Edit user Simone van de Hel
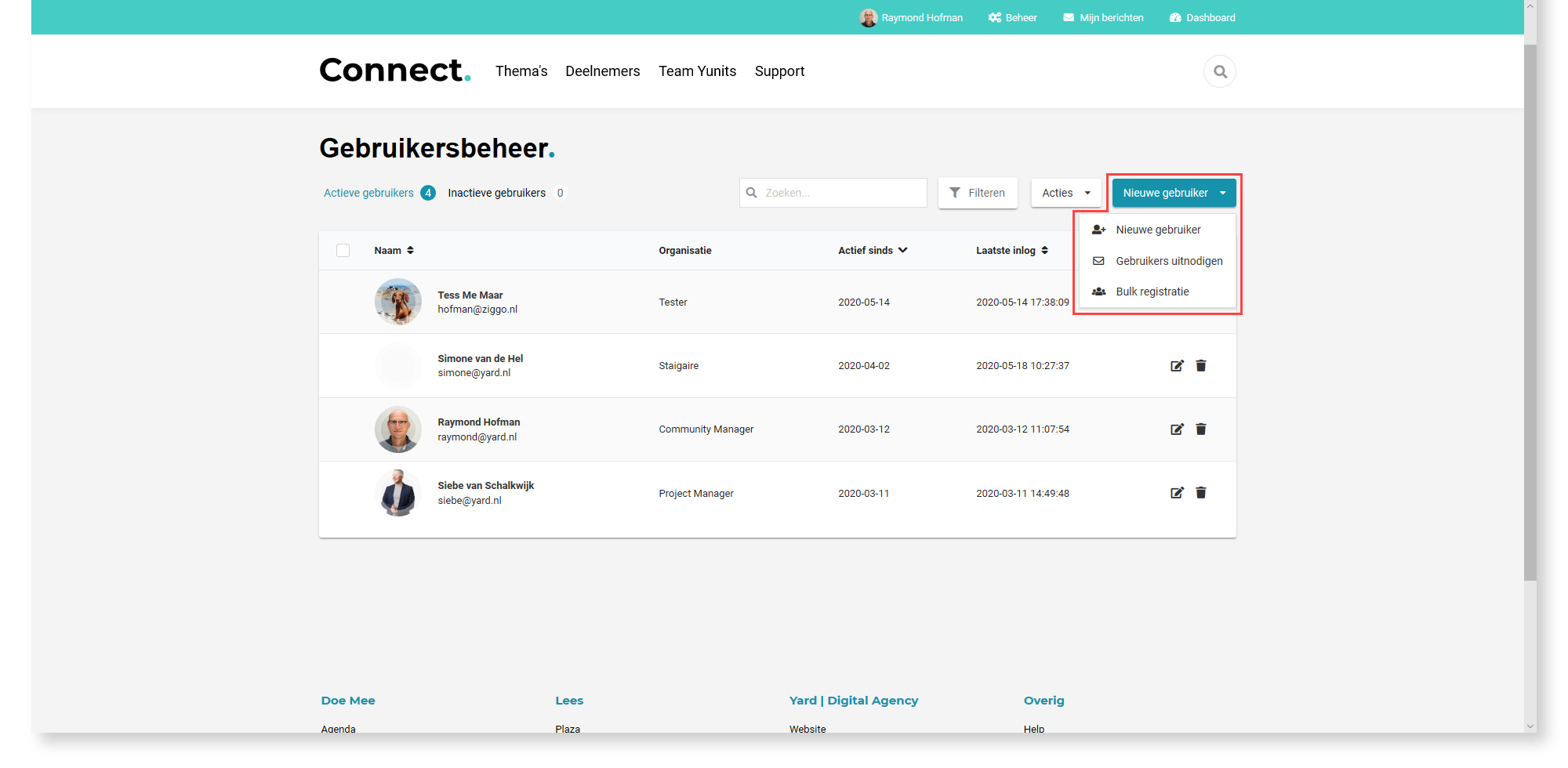The width and height of the screenshot is (1568, 768). pyautogui.click(x=1177, y=365)
